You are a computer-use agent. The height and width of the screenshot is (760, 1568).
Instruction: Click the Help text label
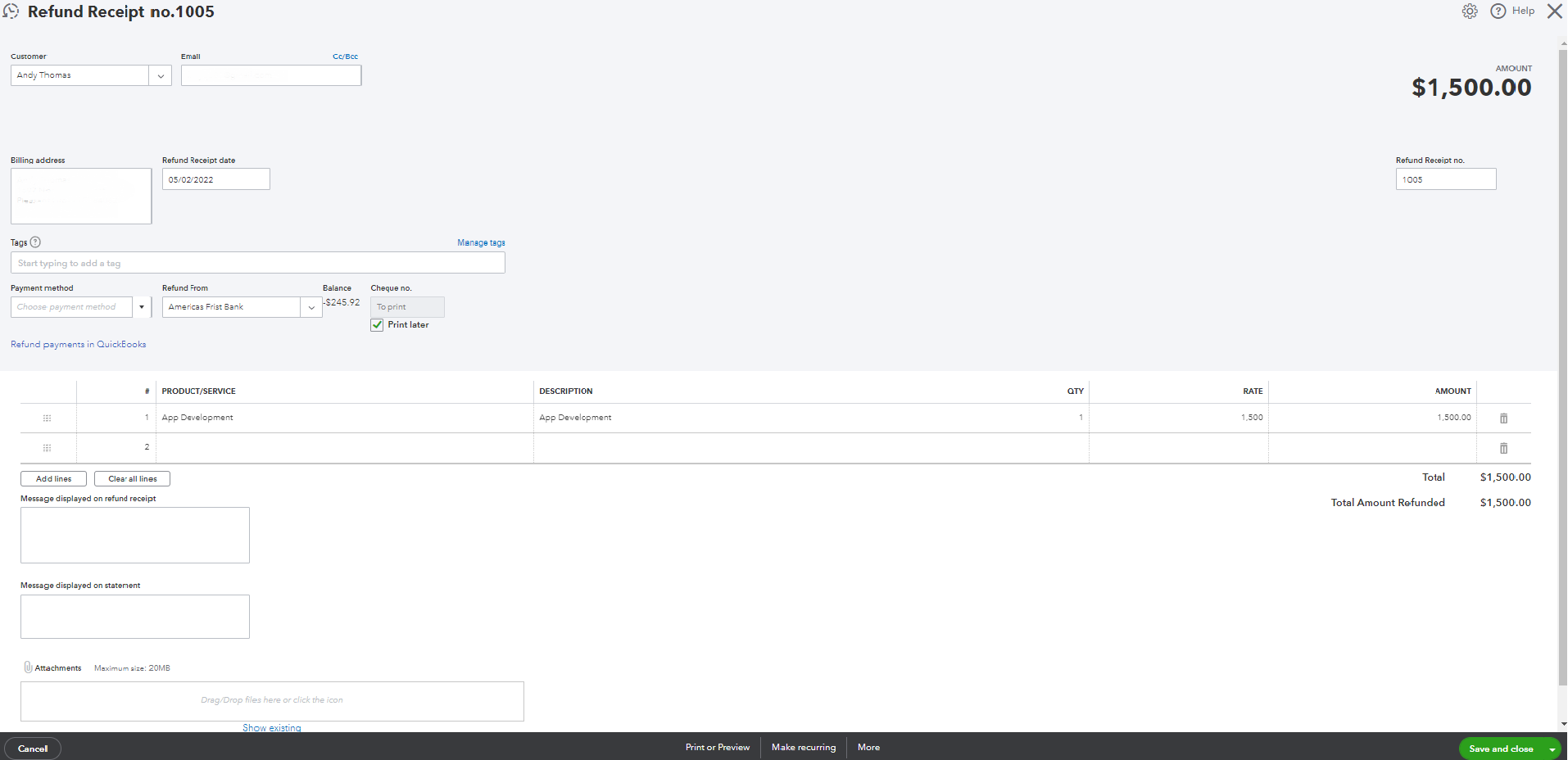pos(1523,11)
